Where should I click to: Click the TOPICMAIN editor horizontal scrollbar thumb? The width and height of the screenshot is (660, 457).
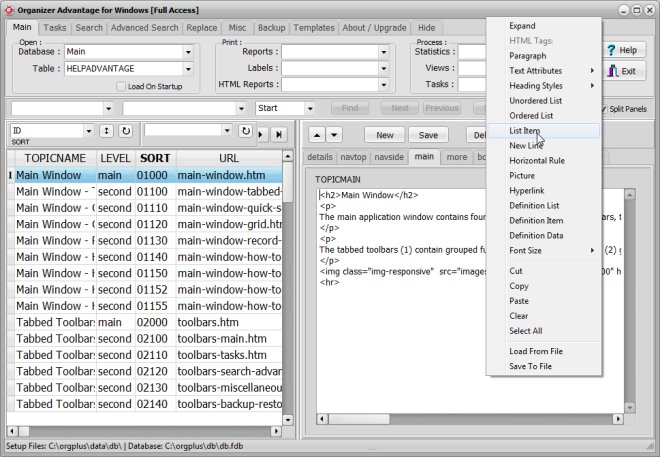click(x=359, y=419)
